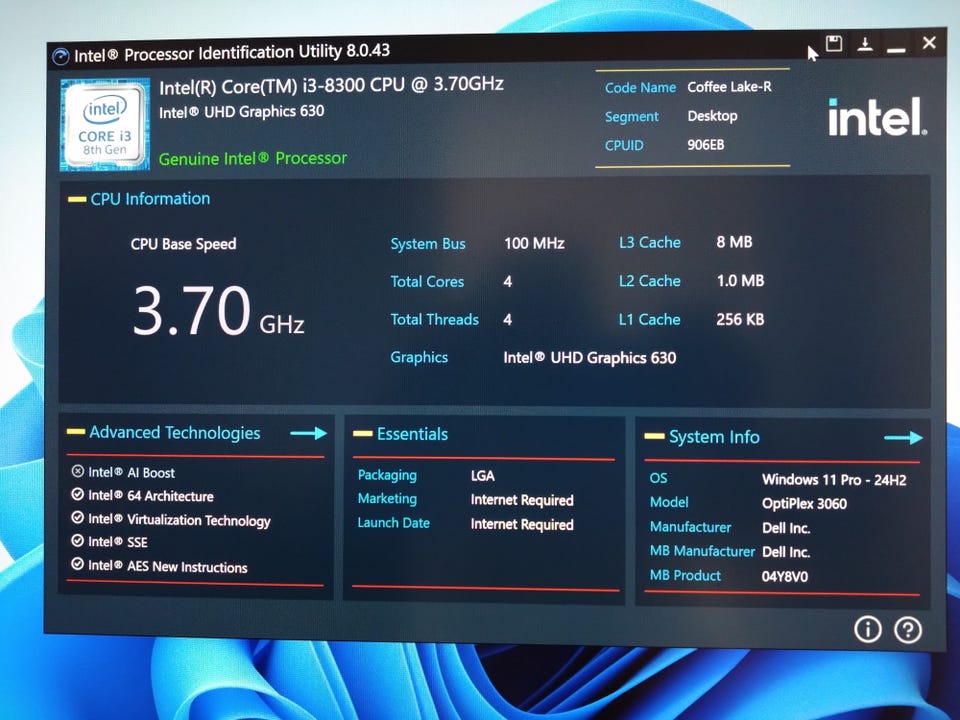
Task: Open the help question mark icon
Action: click(x=908, y=629)
